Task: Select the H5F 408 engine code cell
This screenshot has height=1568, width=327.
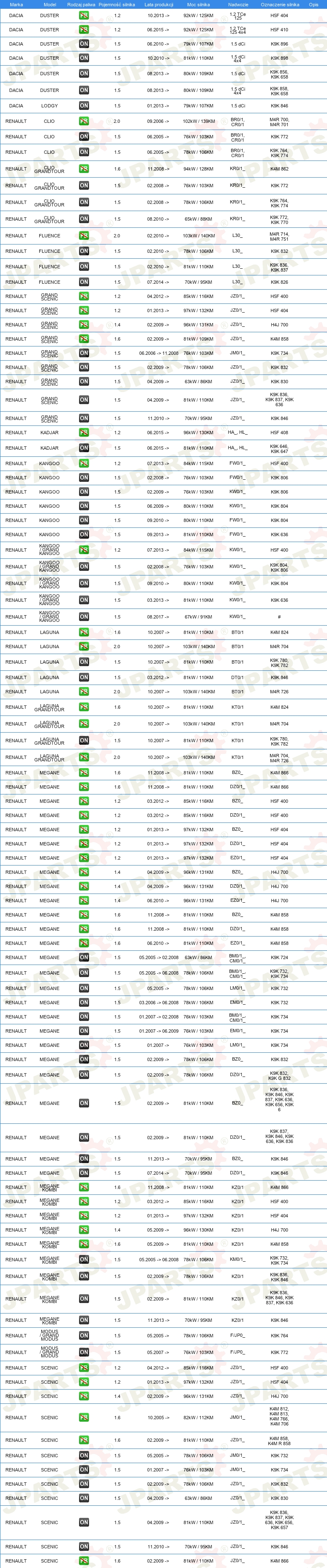Action: [279, 432]
